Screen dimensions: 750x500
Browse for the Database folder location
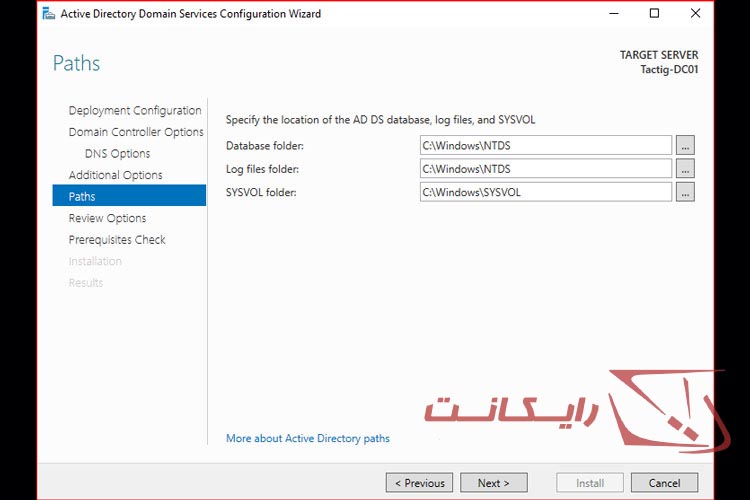[685, 146]
